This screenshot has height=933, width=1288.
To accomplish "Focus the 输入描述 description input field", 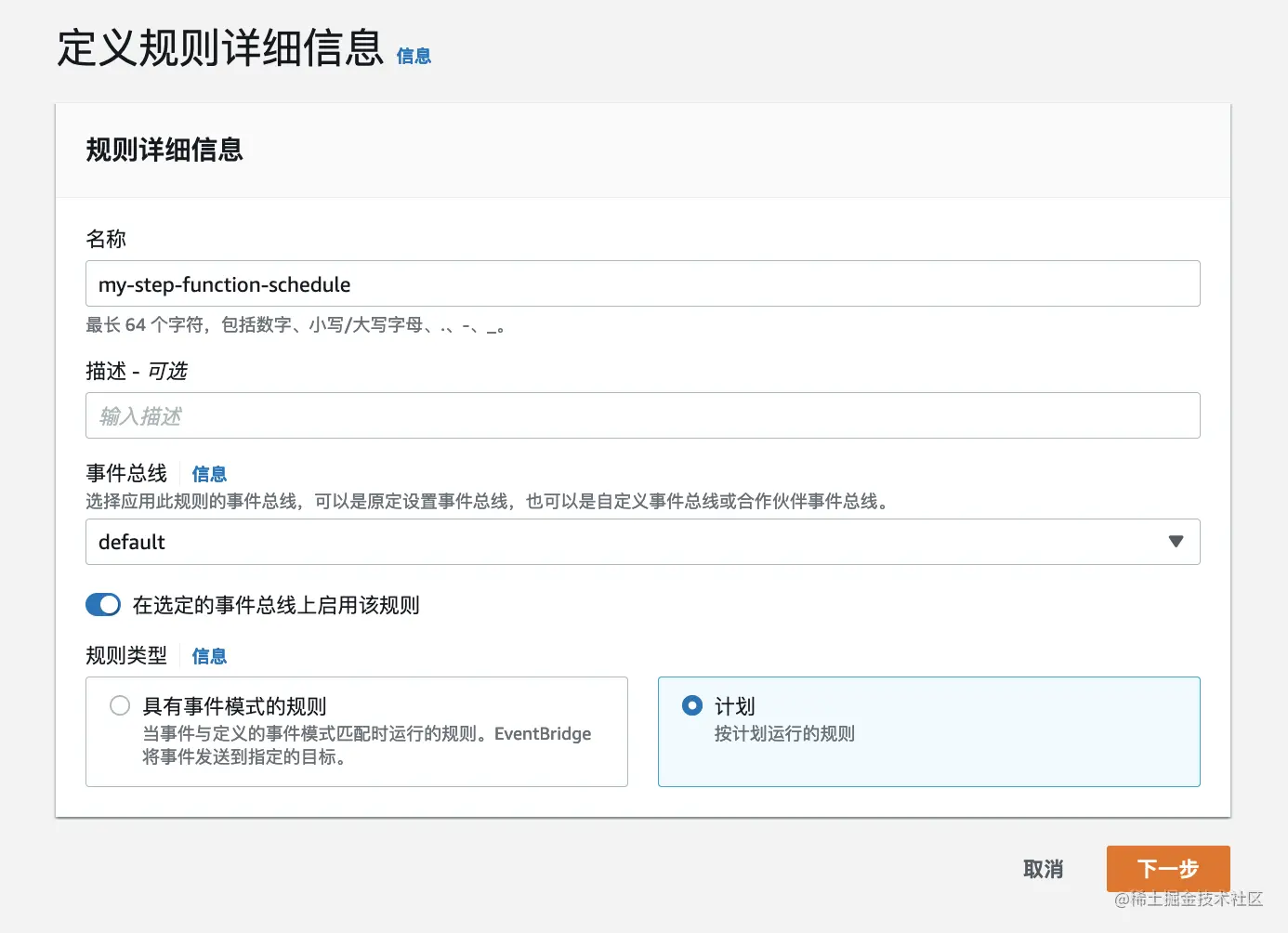I will [642, 416].
